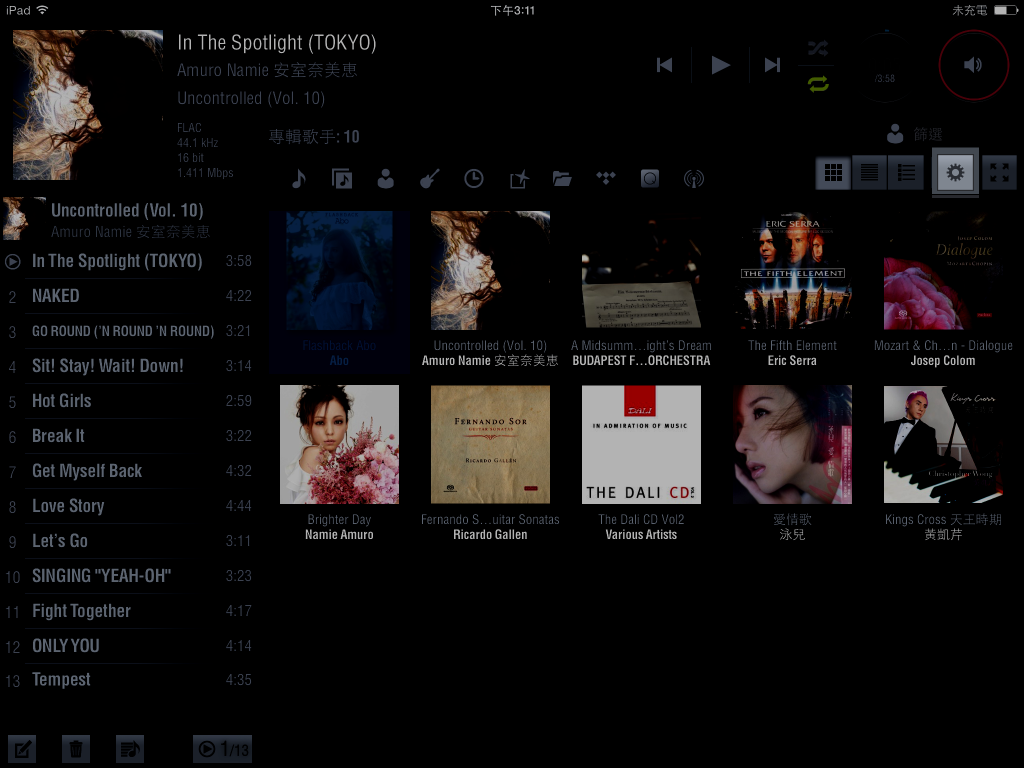This screenshot has height=768, width=1024.
Task: Open the TIDAL streaming icon
Action: click(606, 179)
